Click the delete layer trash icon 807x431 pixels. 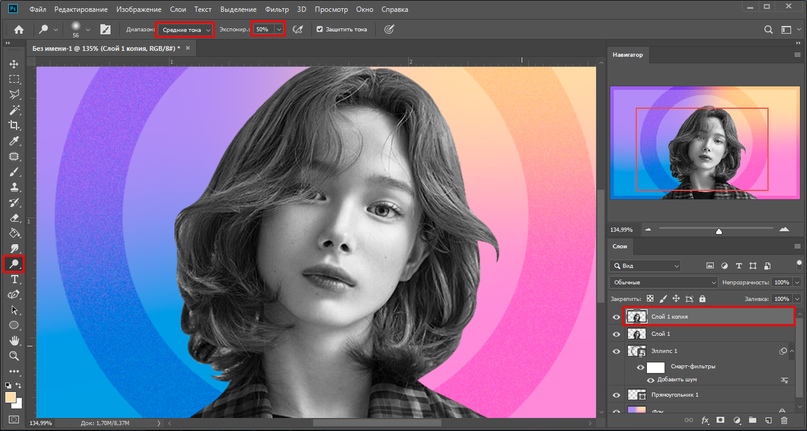[x=784, y=420]
